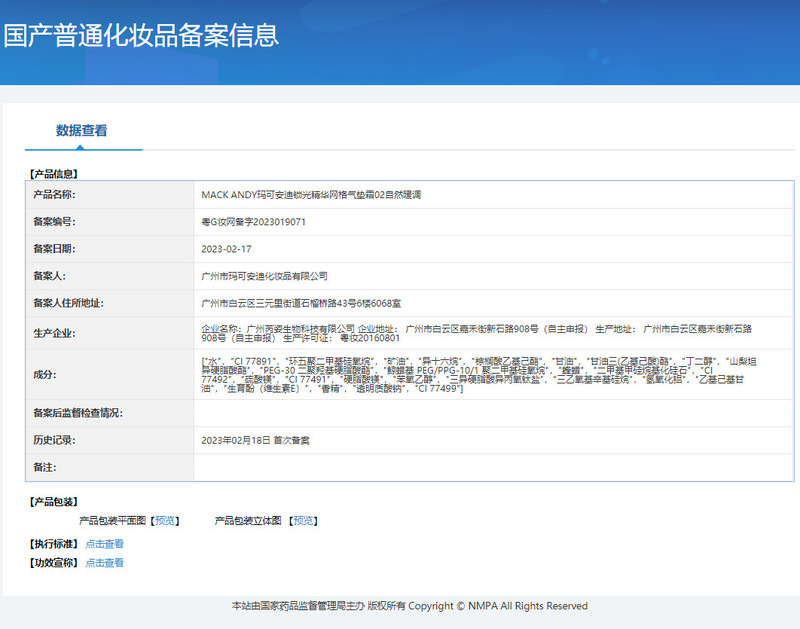Image resolution: width=800 pixels, height=629 pixels.
Task: Open 预览 link for 产品包装立体图
Action: pyautogui.click(x=303, y=521)
